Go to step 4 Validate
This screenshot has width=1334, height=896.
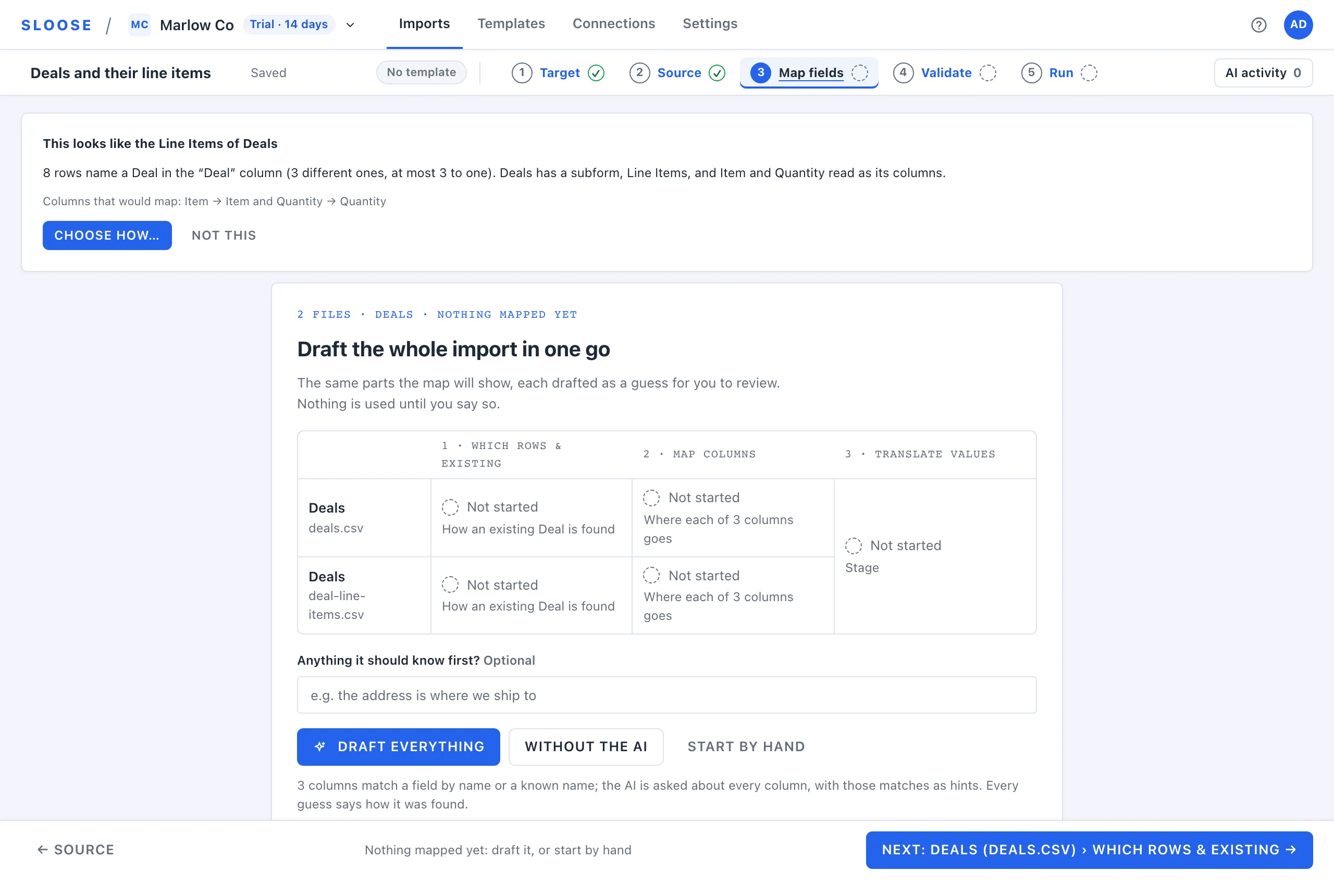tap(945, 72)
